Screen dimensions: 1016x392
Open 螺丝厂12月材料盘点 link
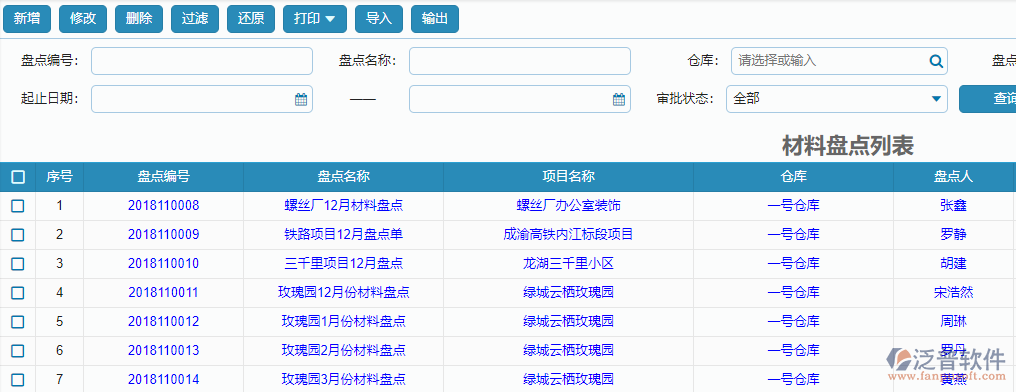343,206
